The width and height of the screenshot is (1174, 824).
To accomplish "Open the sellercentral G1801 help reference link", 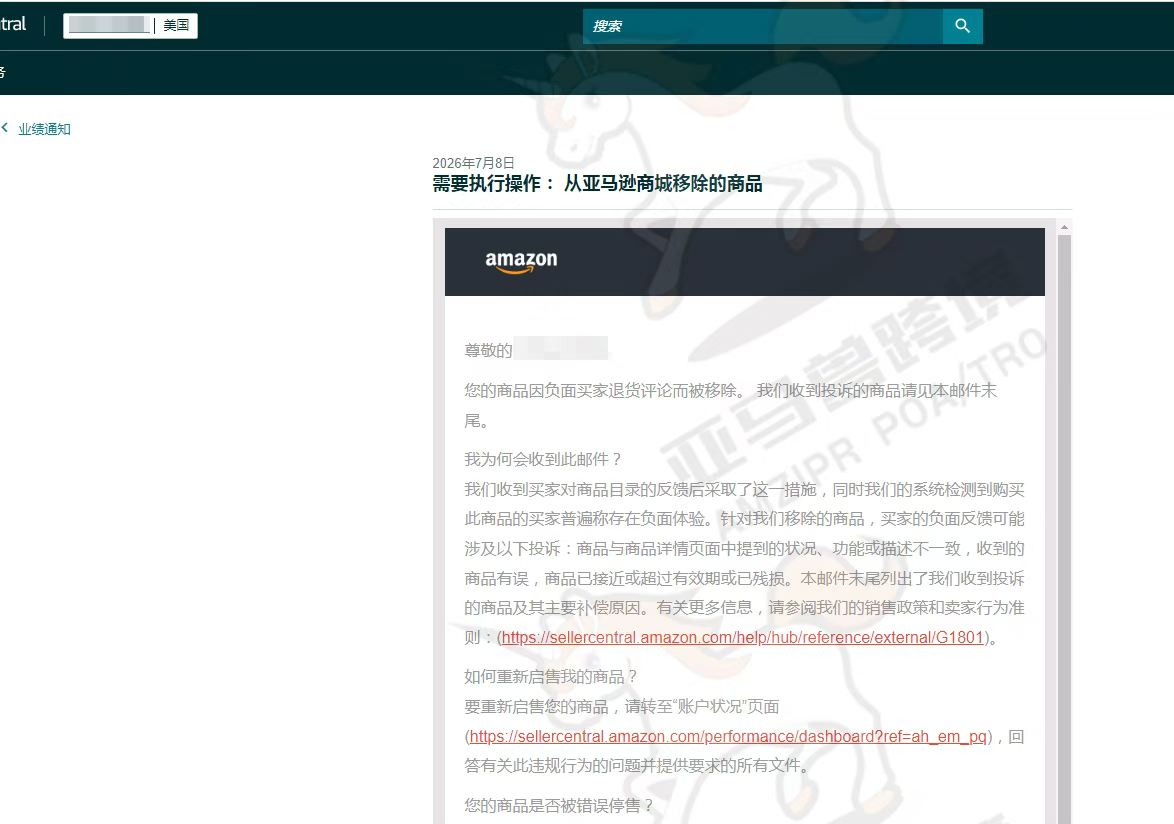I will click(x=742, y=638).
